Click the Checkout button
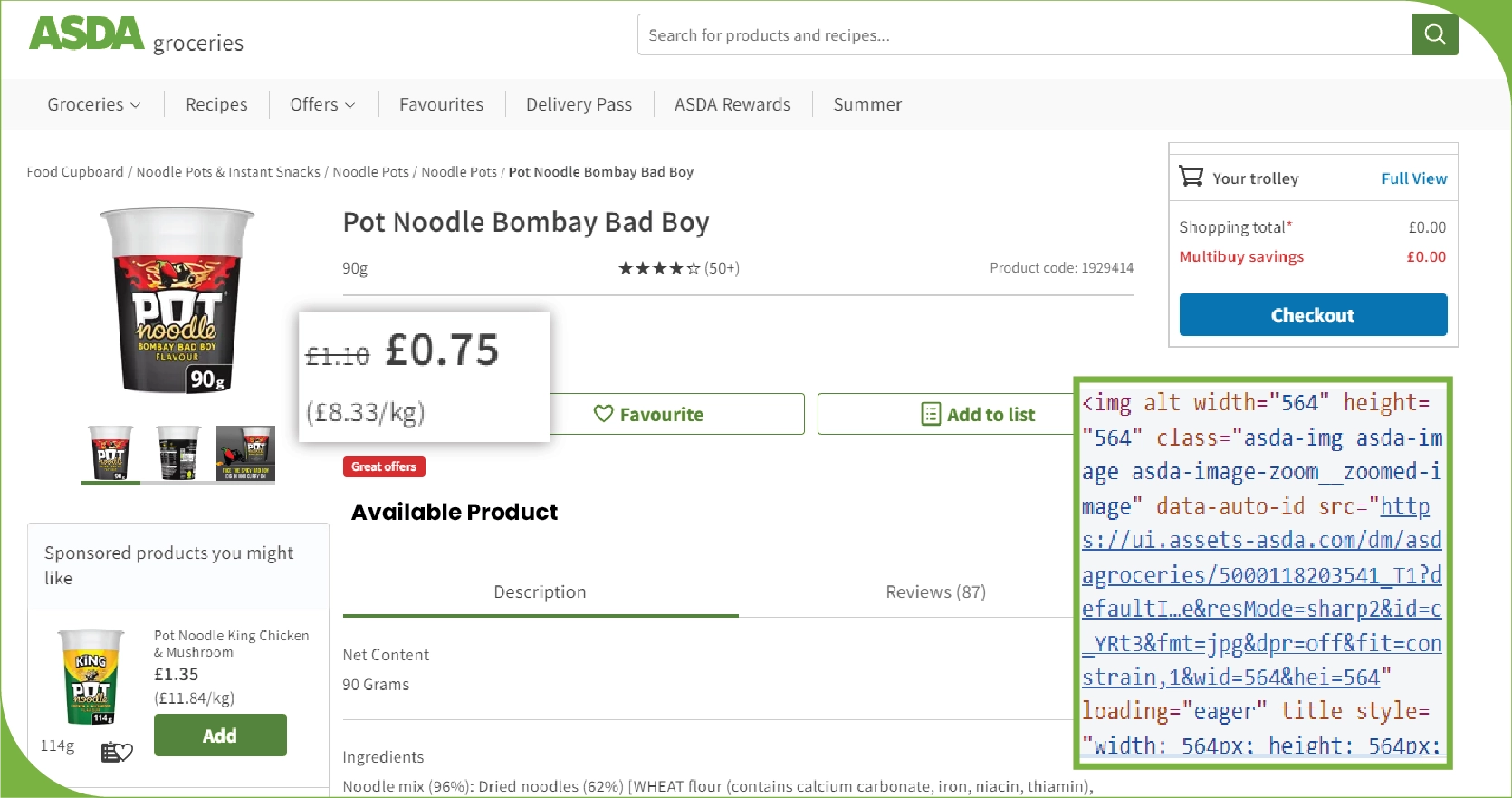 click(1313, 315)
